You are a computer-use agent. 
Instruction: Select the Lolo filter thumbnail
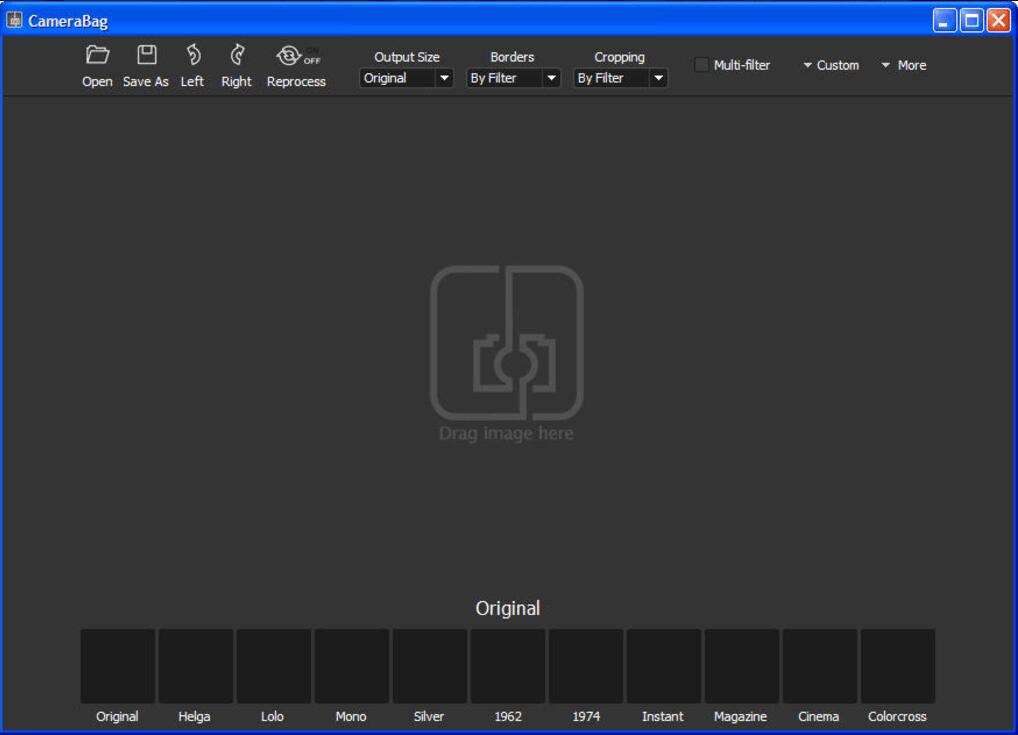273,666
